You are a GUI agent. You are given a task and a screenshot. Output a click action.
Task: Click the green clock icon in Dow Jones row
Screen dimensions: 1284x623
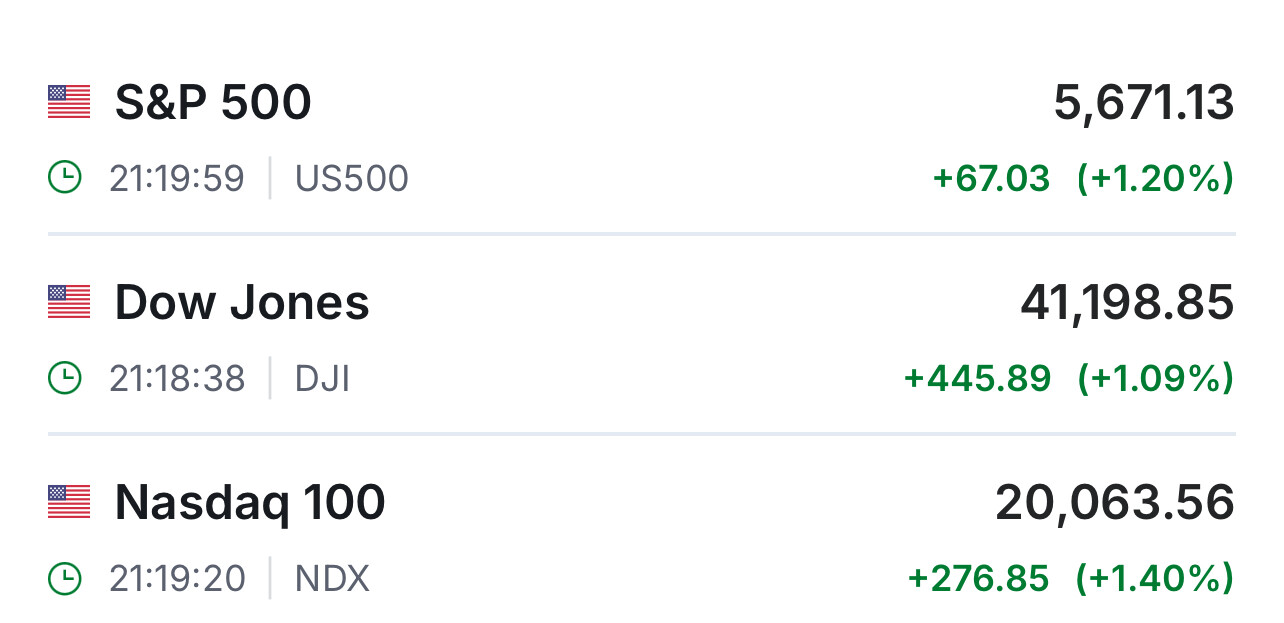[65, 378]
